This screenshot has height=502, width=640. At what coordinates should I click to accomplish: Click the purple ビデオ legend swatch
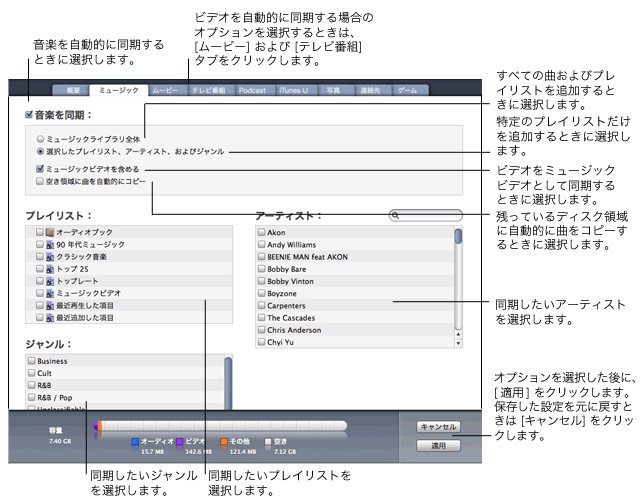(x=180, y=442)
